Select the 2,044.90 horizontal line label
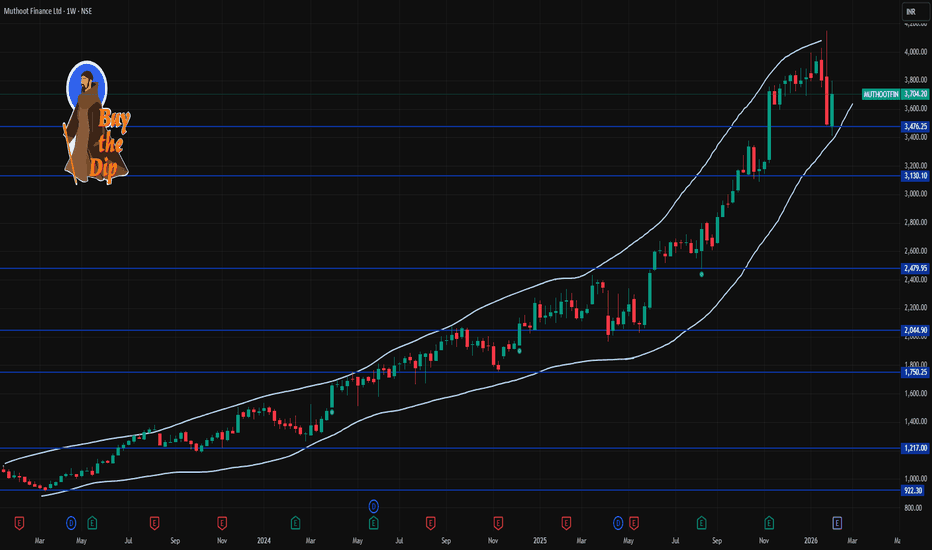The height and width of the screenshot is (550, 932). click(915, 330)
